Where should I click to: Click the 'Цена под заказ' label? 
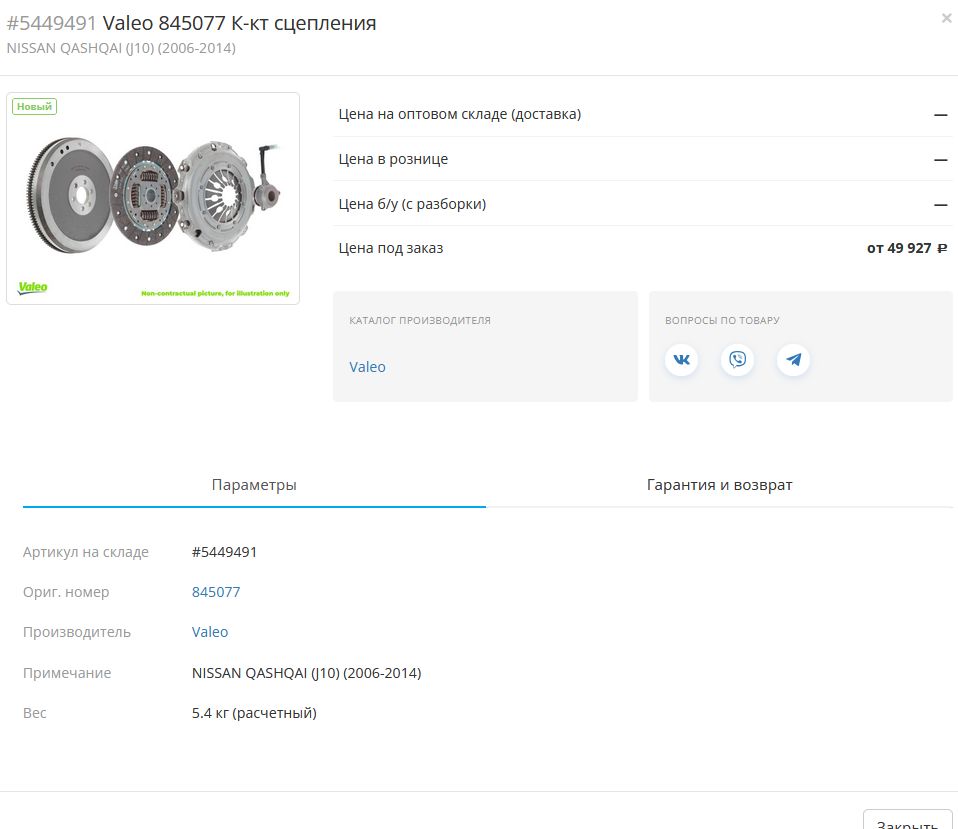390,249
